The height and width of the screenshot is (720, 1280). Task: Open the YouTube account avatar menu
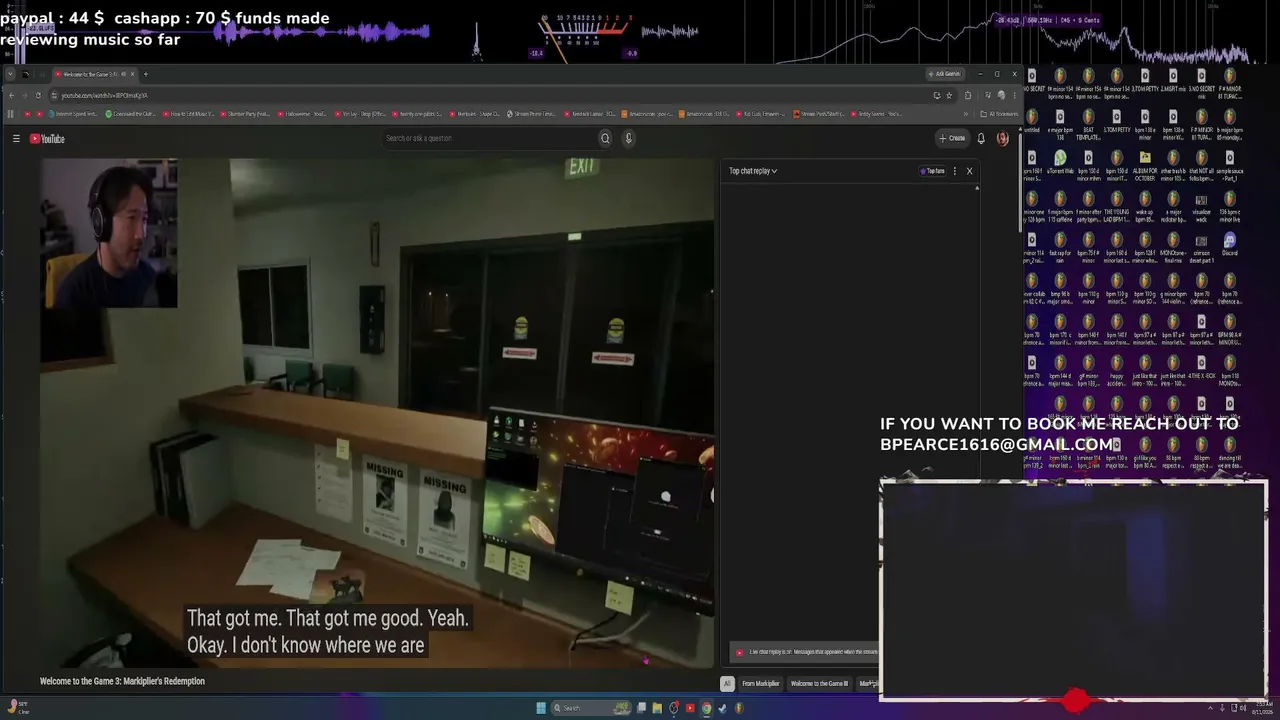pos(1002,138)
